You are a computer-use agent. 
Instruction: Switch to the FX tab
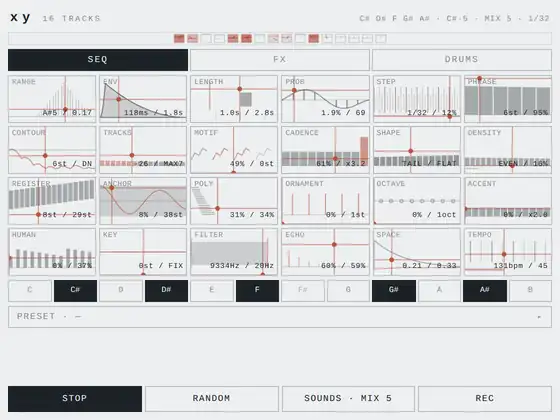pyautogui.click(x=280, y=60)
